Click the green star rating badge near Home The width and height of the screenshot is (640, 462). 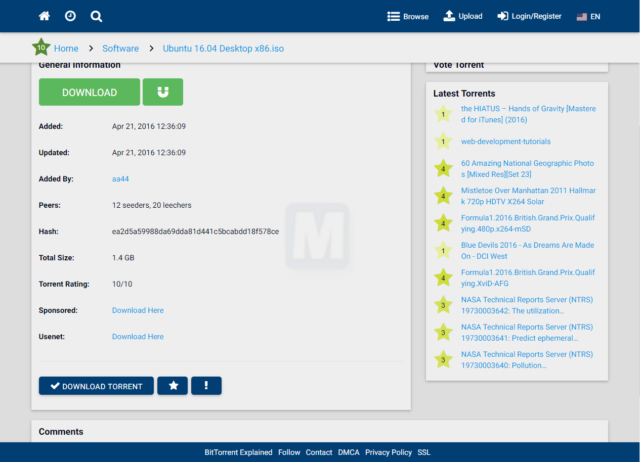click(41, 48)
